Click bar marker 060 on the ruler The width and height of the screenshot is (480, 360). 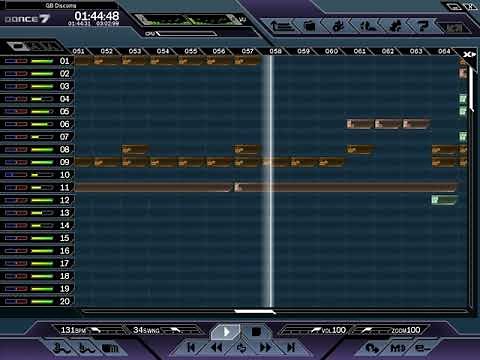(x=331, y=51)
